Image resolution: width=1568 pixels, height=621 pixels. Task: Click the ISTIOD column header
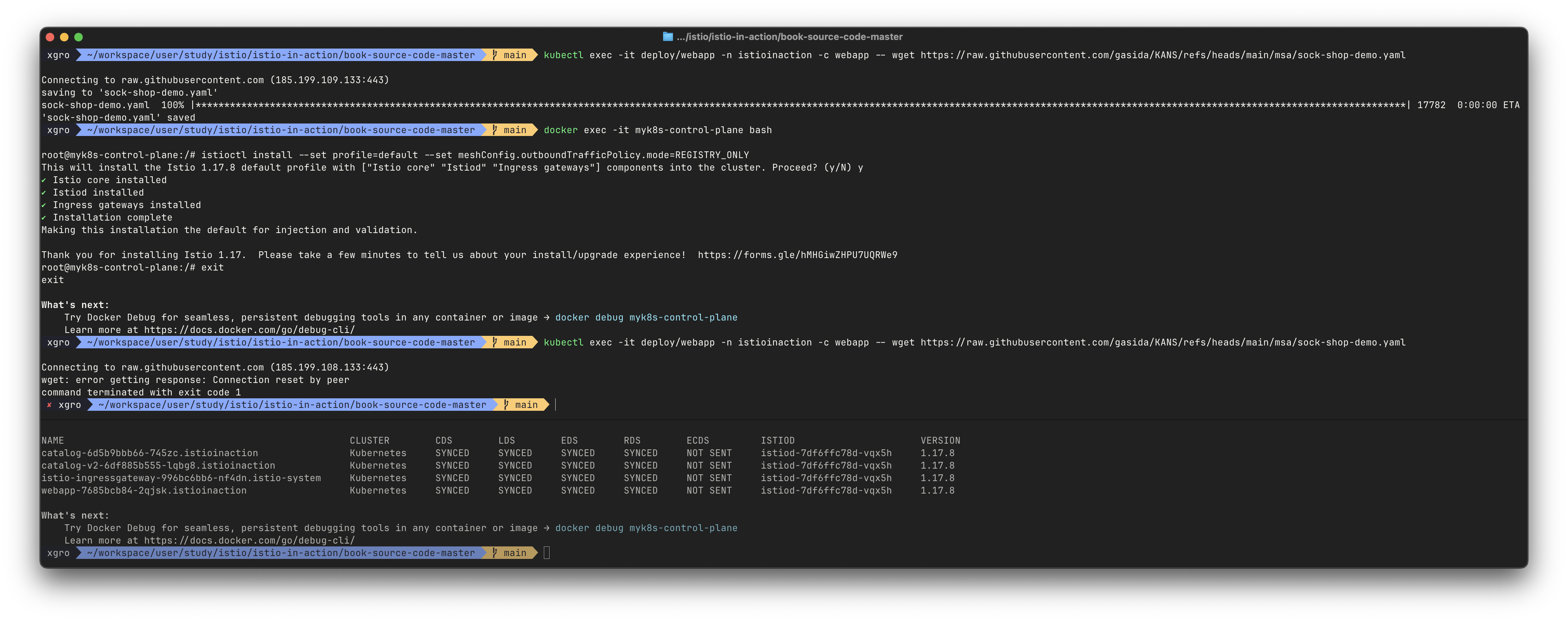[x=777, y=441]
